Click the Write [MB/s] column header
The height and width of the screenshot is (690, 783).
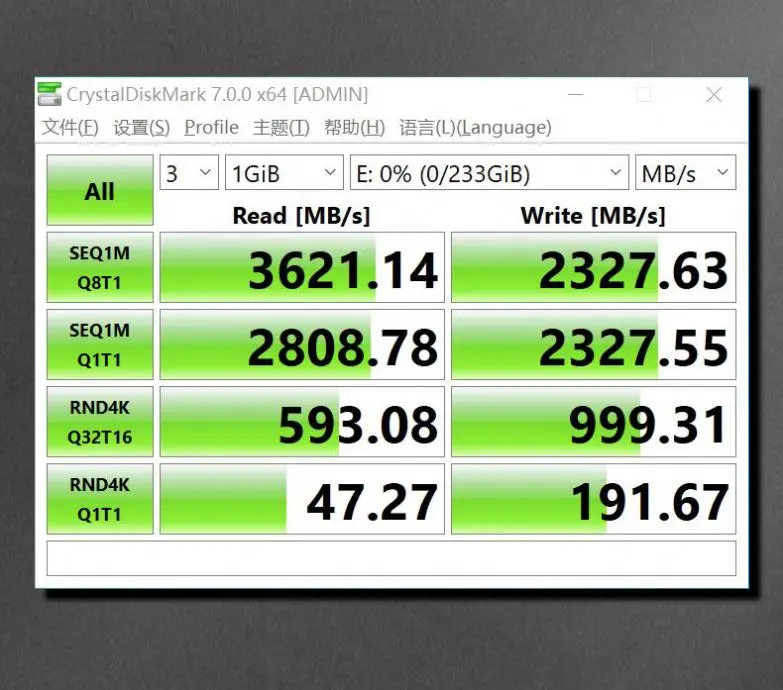(593, 216)
